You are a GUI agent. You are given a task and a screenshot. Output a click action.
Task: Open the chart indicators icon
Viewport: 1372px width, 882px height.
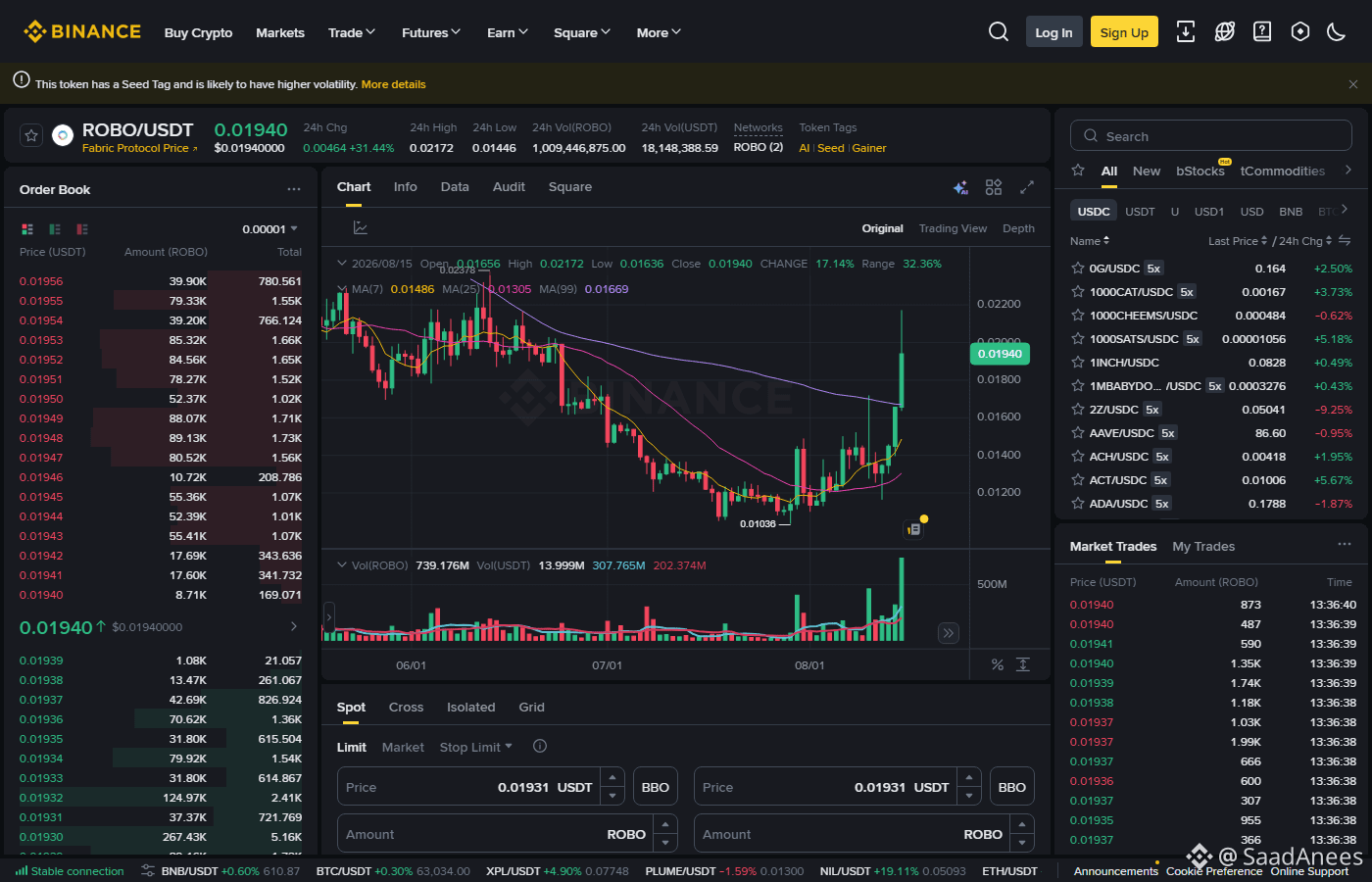361,228
